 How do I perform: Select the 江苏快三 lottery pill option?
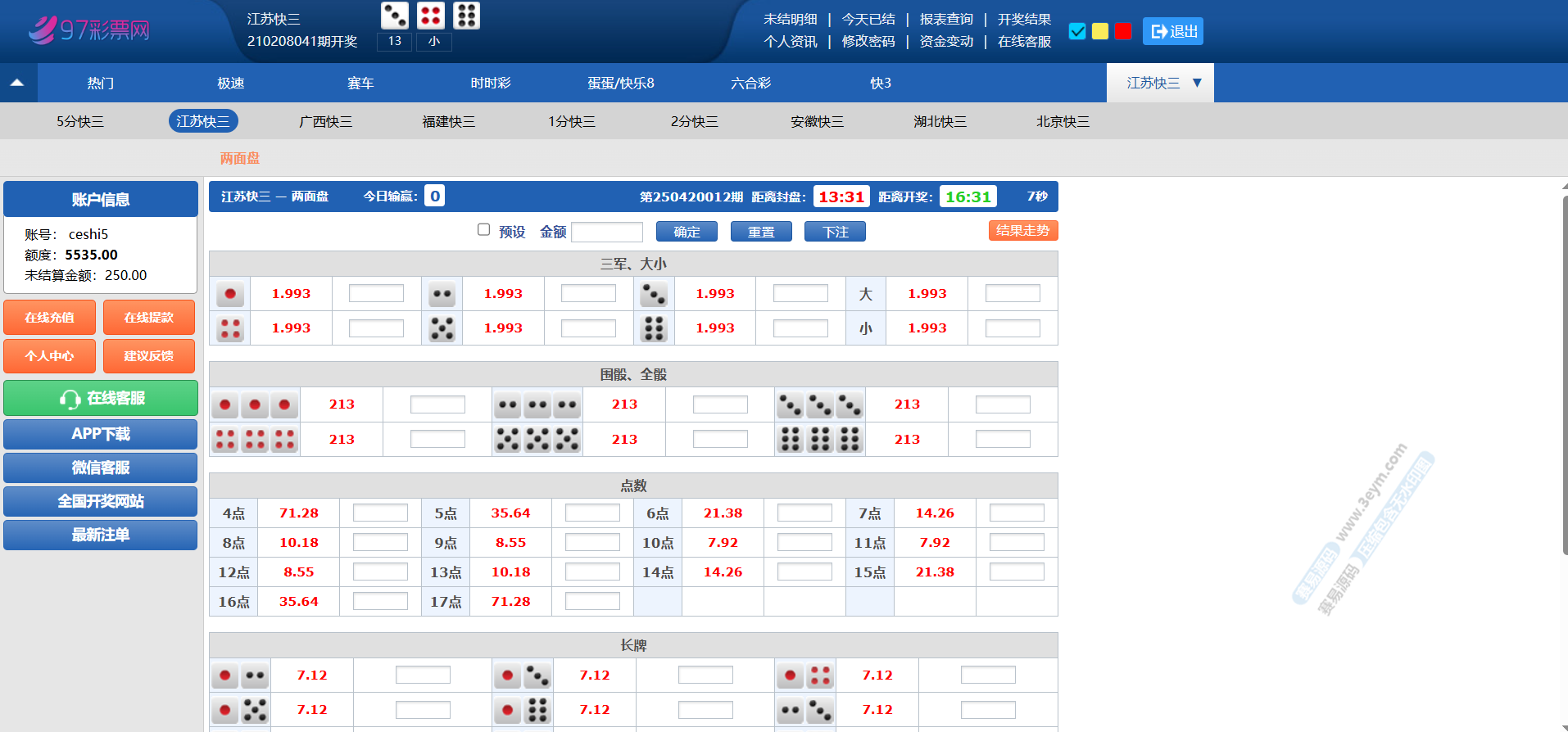(x=203, y=121)
